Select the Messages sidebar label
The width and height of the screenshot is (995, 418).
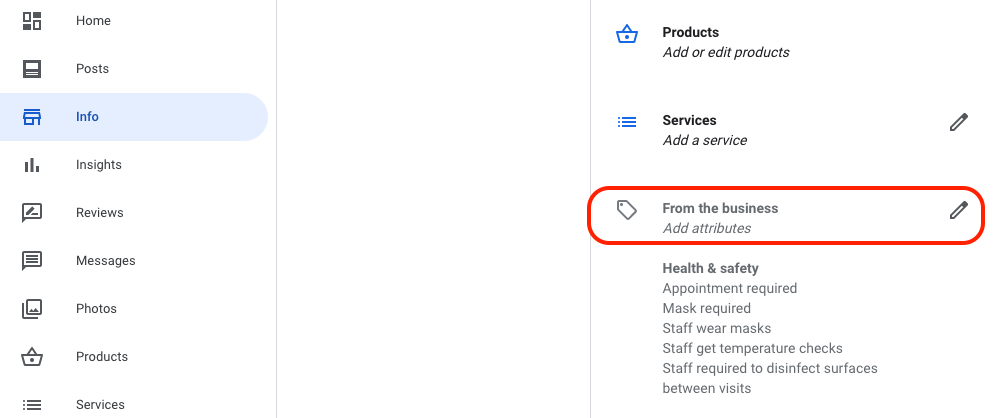[105, 261]
